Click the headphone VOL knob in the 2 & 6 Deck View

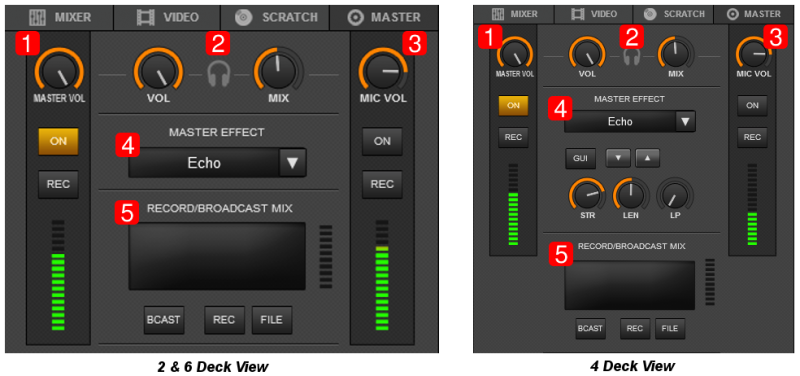(158, 73)
